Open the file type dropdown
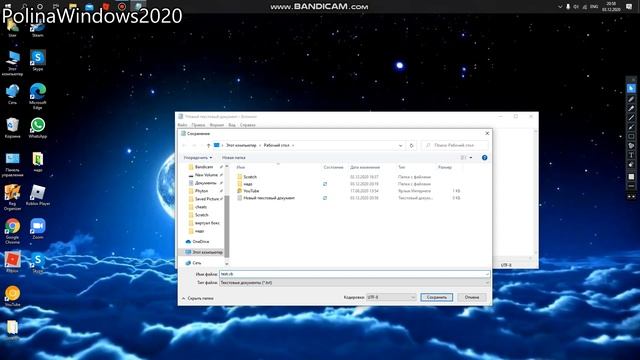The width and height of the screenshot is (640, 360). (354, 282)
